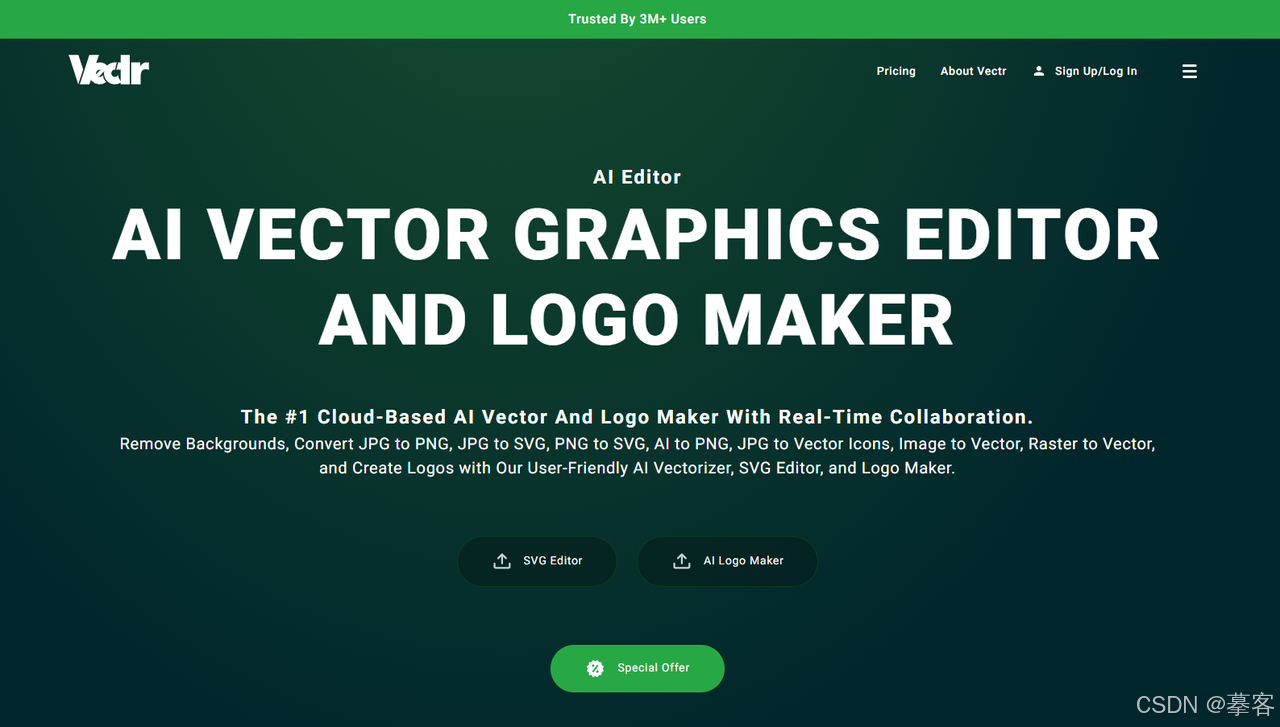Screen dimensions: 1280x727
Task: Click the upload icon on the AI Logo Maker button
Action: (682, 561)
